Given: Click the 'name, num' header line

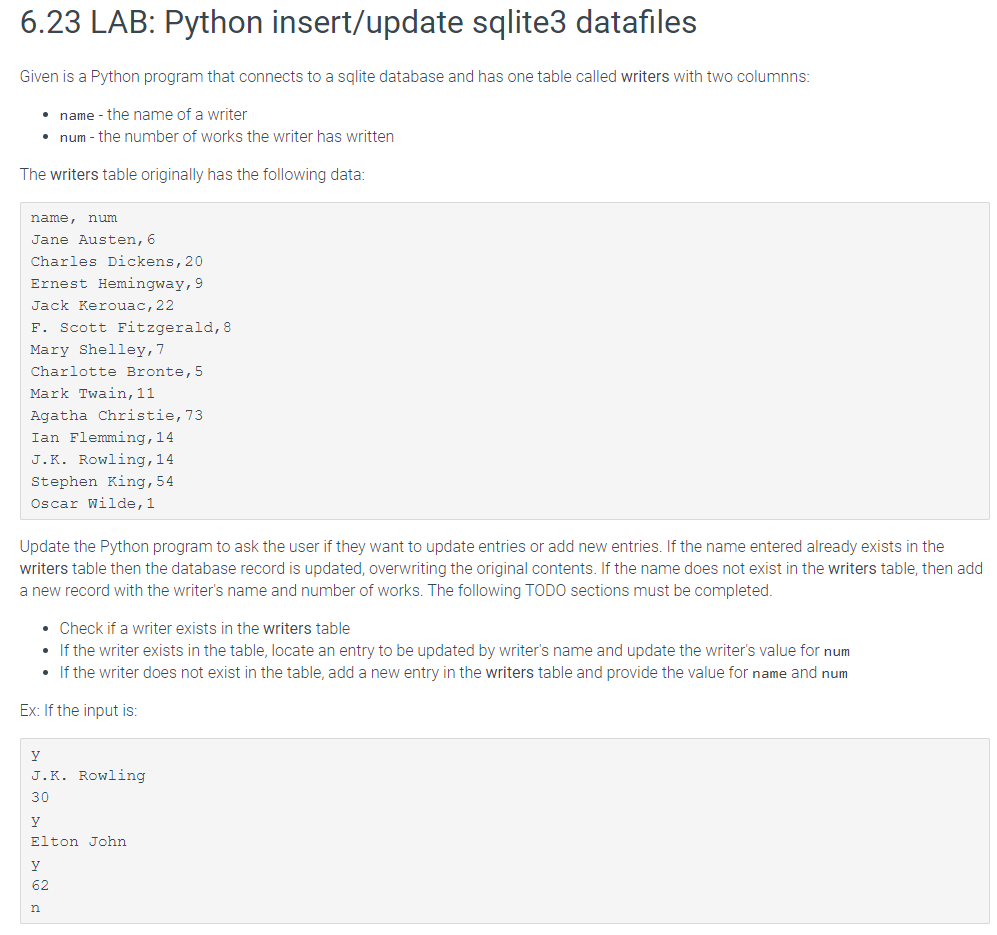Looking at the screenshot, I should point(74,218).
